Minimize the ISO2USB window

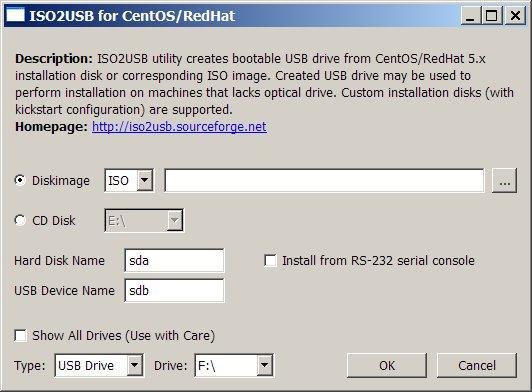[x=470, y=16]
